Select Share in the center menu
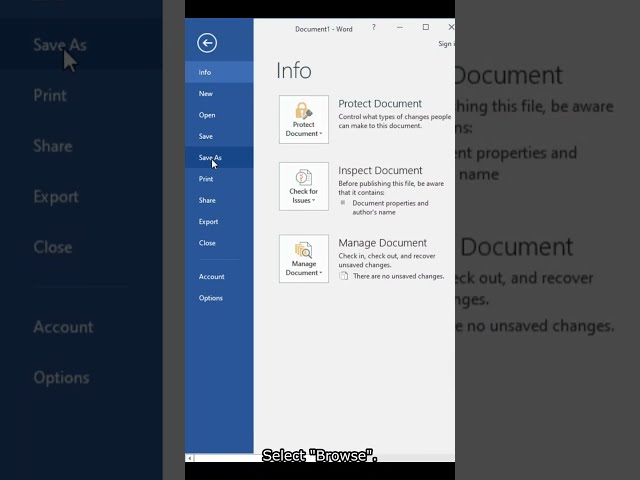Viewport: 640px width, 480px height. pyautogui.click(x=219, y=200)
